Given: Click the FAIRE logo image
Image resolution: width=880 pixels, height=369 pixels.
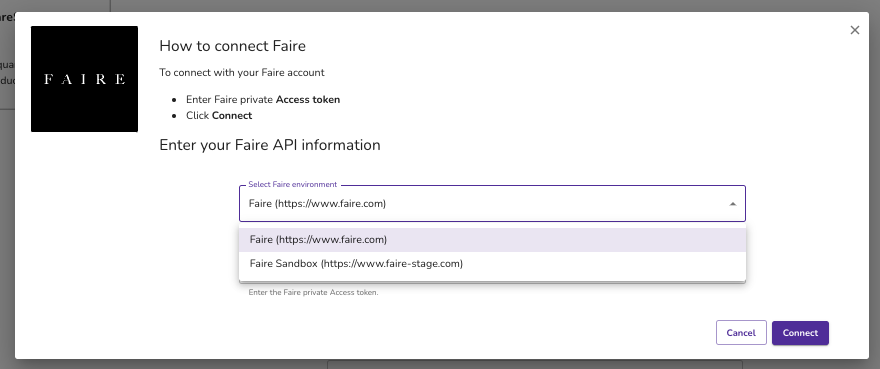Looking at the screenshot, I should point(84,79).
